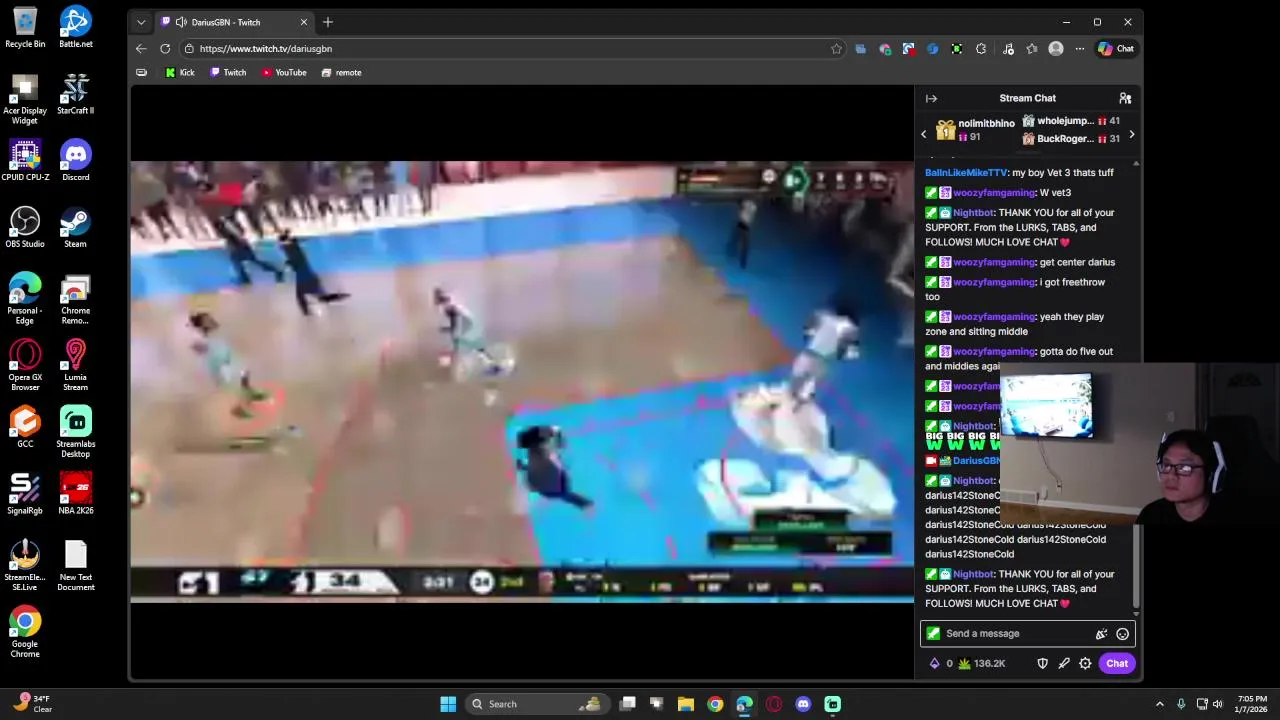
Task: Close the DariusGBN Twitch tab
Action: (x=304, y=22)
